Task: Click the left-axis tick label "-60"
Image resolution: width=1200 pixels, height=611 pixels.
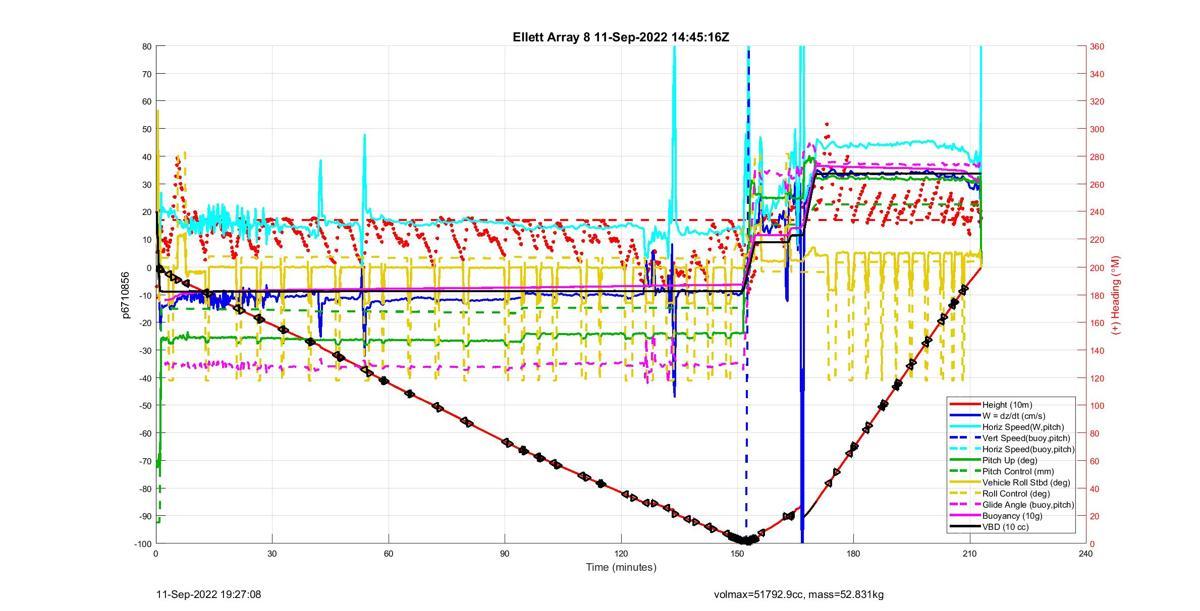Action: 144,433
